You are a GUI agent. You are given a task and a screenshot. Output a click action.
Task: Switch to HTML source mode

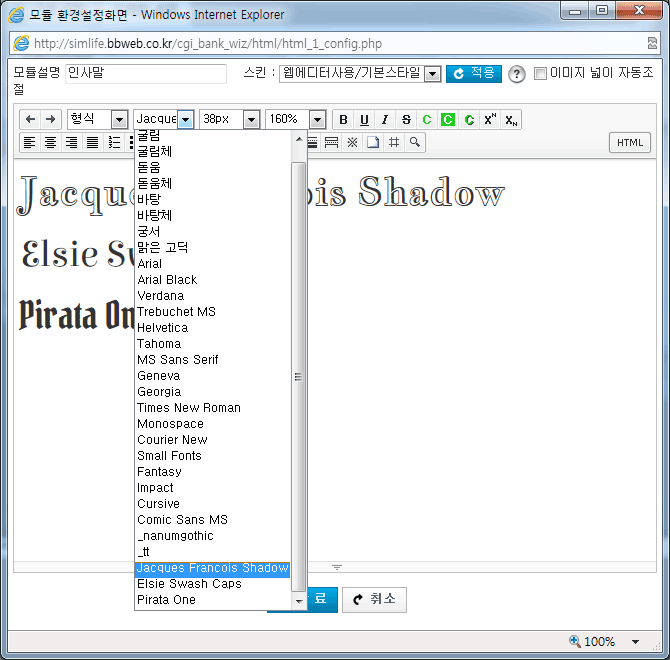coord(629,143)
